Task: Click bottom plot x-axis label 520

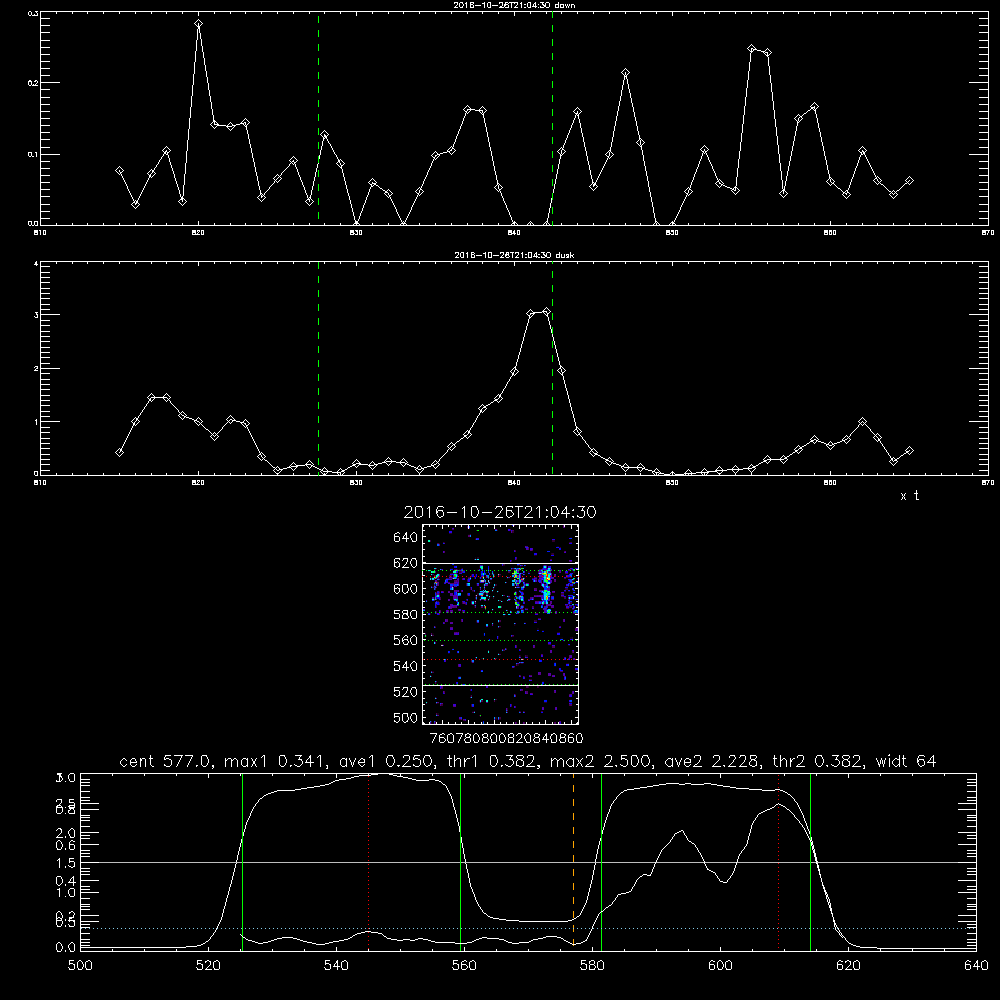Action: [x=208, y=966]
